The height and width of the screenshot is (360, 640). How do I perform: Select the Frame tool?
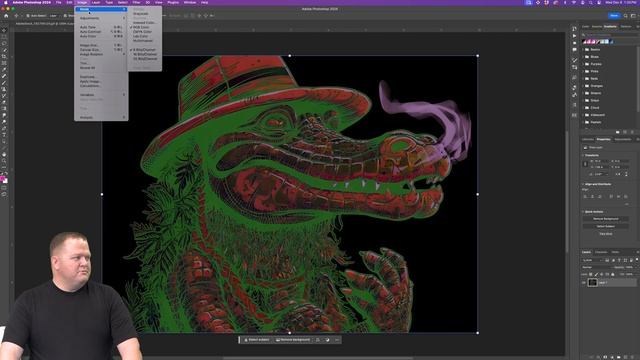pyautogui.click(x=4, y=63)
